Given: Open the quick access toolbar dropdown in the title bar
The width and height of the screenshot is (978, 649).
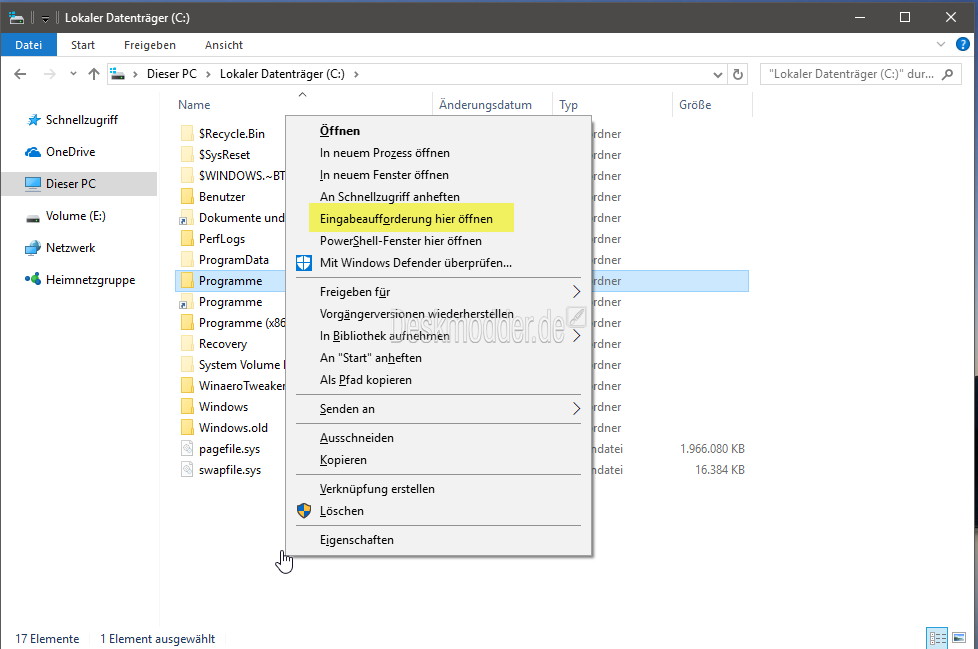Looking at the screenshot, I should coord(45,18).
